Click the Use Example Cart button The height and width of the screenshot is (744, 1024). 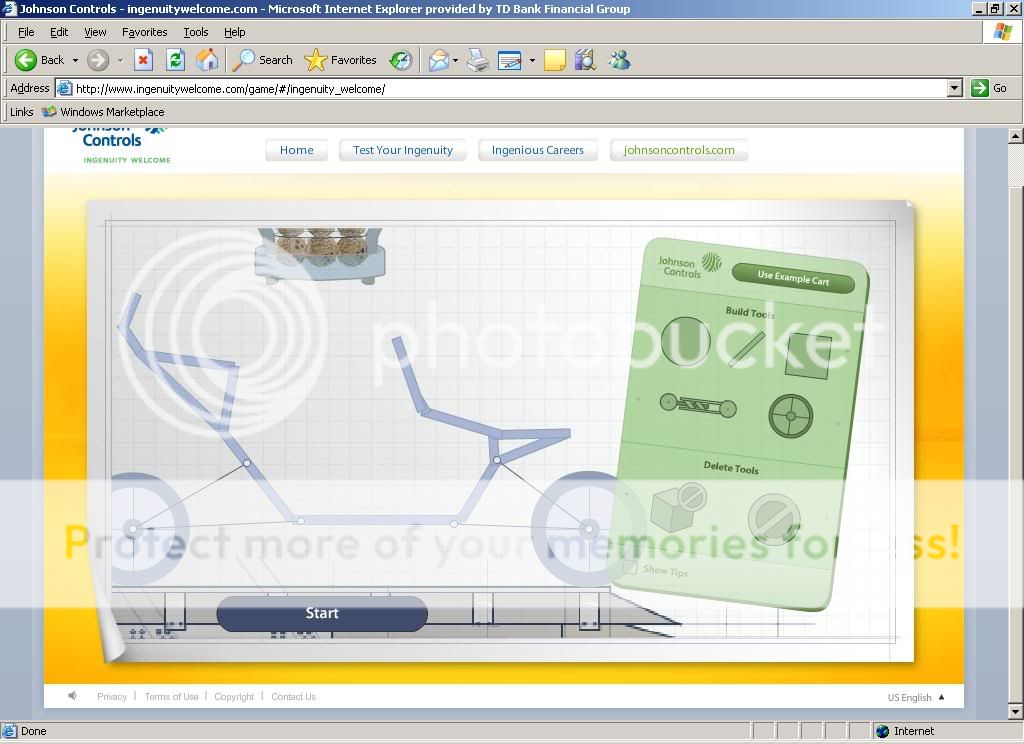click(793, 278)
